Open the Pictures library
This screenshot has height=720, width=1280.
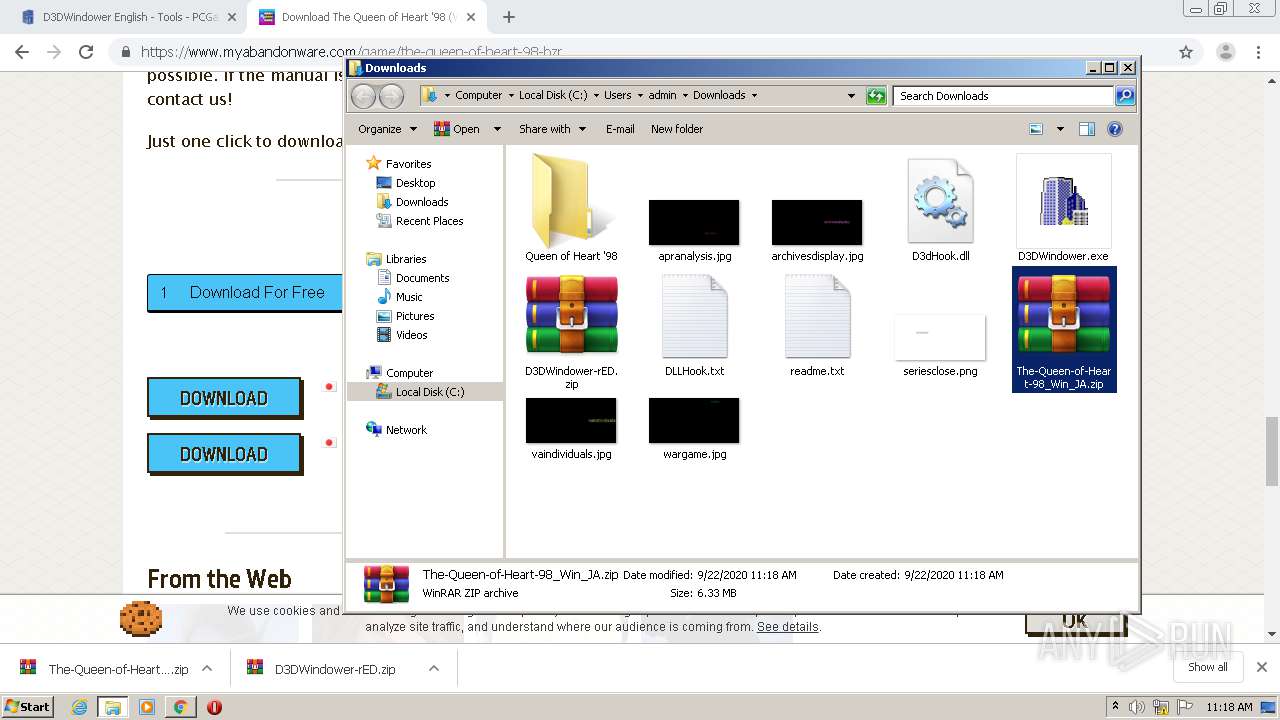[415, 316]
